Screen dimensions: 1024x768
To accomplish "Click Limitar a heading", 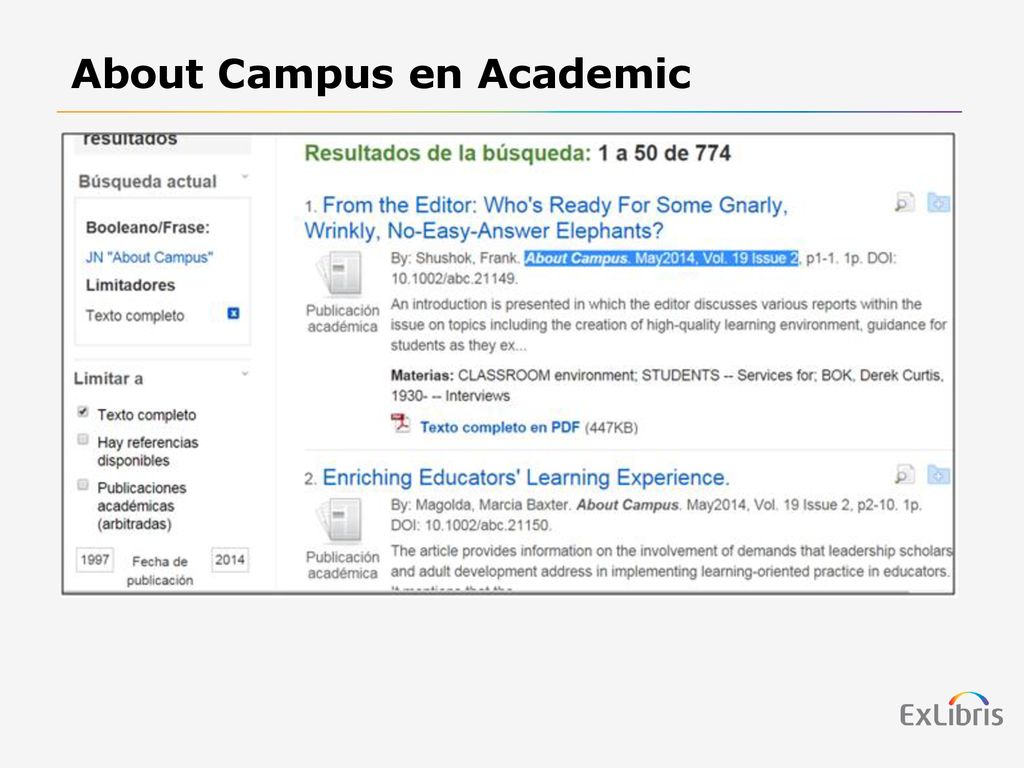I will (108, 379).
